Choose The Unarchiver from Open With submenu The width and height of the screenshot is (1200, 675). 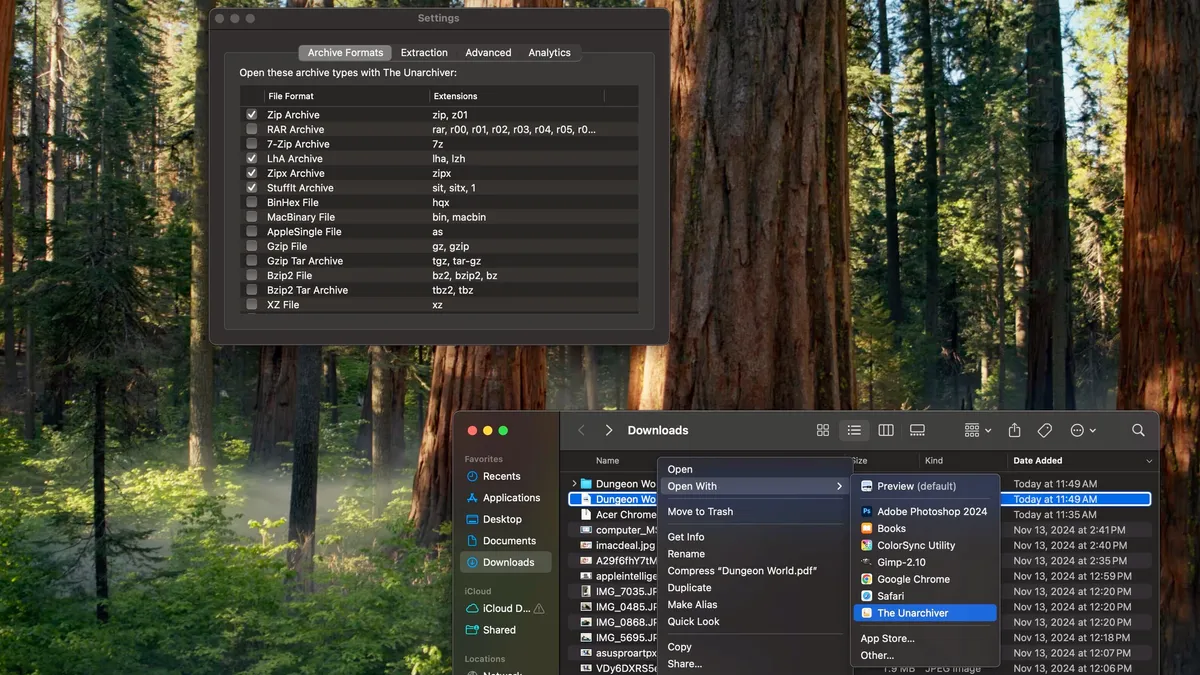912,613
